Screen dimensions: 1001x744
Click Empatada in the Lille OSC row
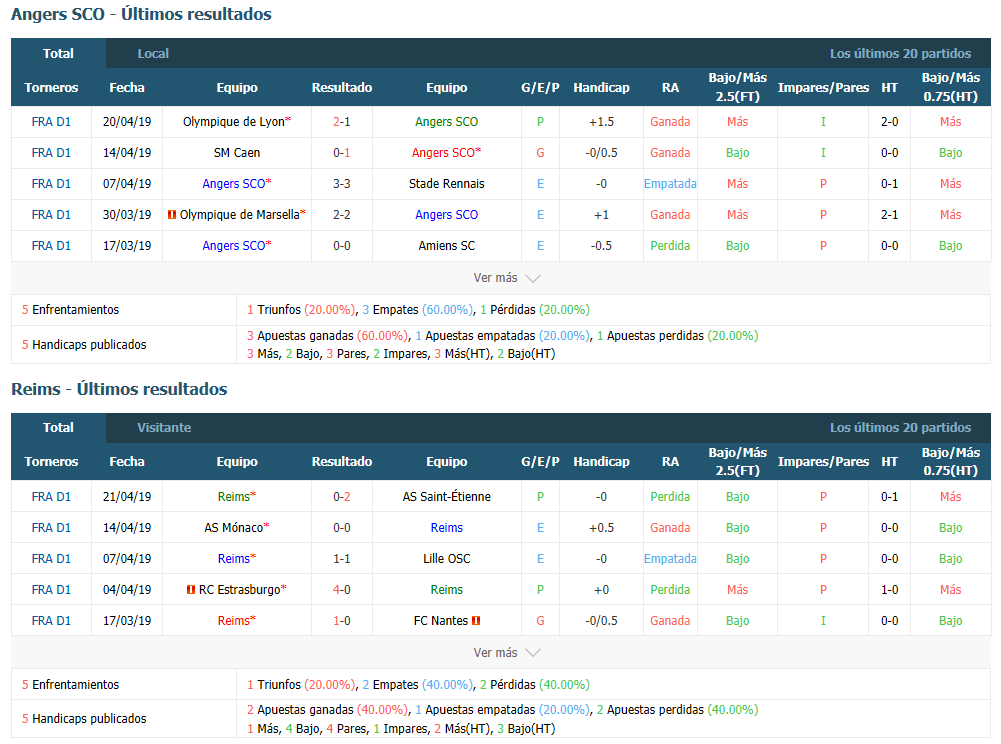670,559
